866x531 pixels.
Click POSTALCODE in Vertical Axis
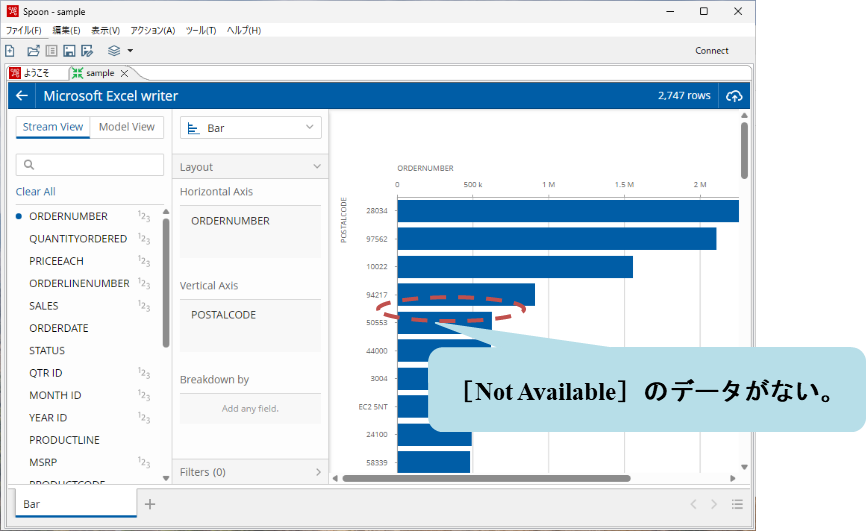coord(224,315)
